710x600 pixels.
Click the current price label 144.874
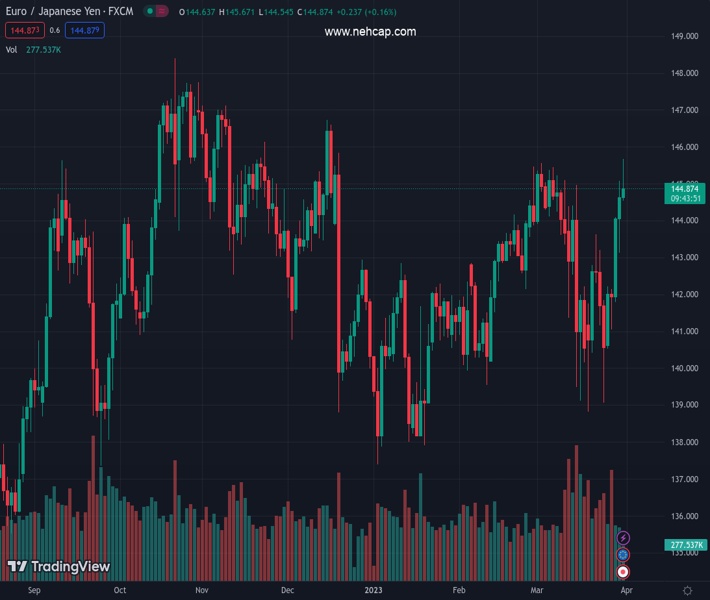(684, 188)
